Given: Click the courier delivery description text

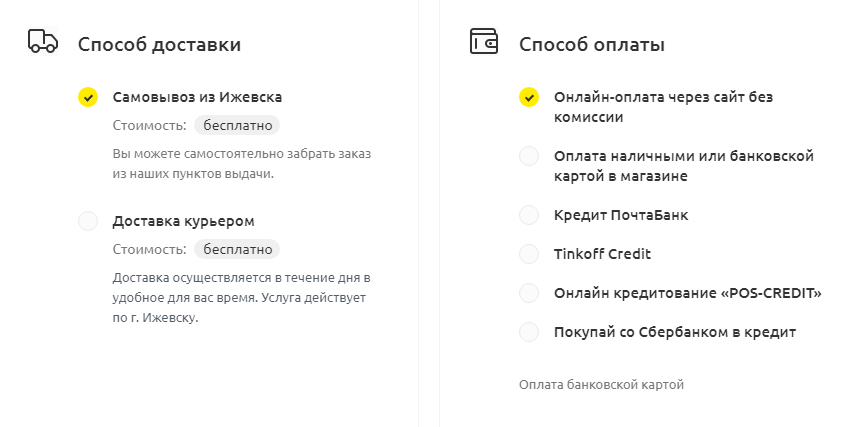Looking at the screenshot, I should pyautogui.click(x=242, y=298).
